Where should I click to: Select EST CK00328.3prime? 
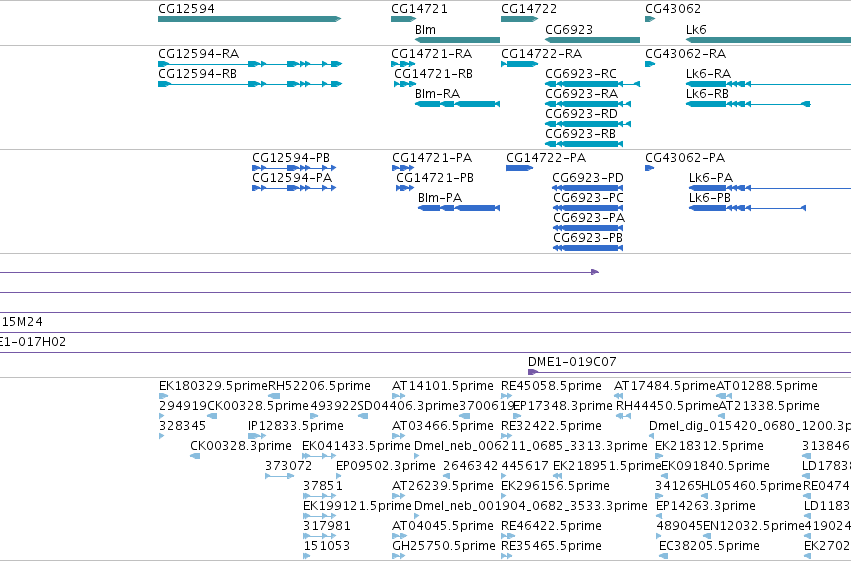195,456
